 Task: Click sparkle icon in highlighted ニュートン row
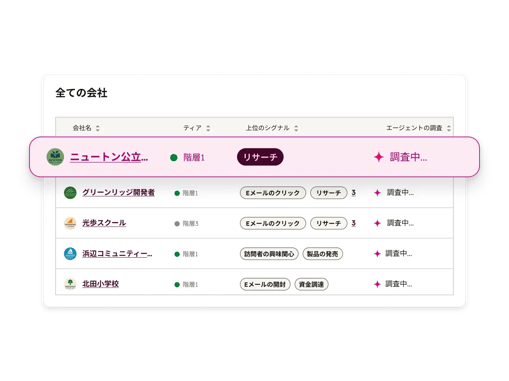pos(379,157)
